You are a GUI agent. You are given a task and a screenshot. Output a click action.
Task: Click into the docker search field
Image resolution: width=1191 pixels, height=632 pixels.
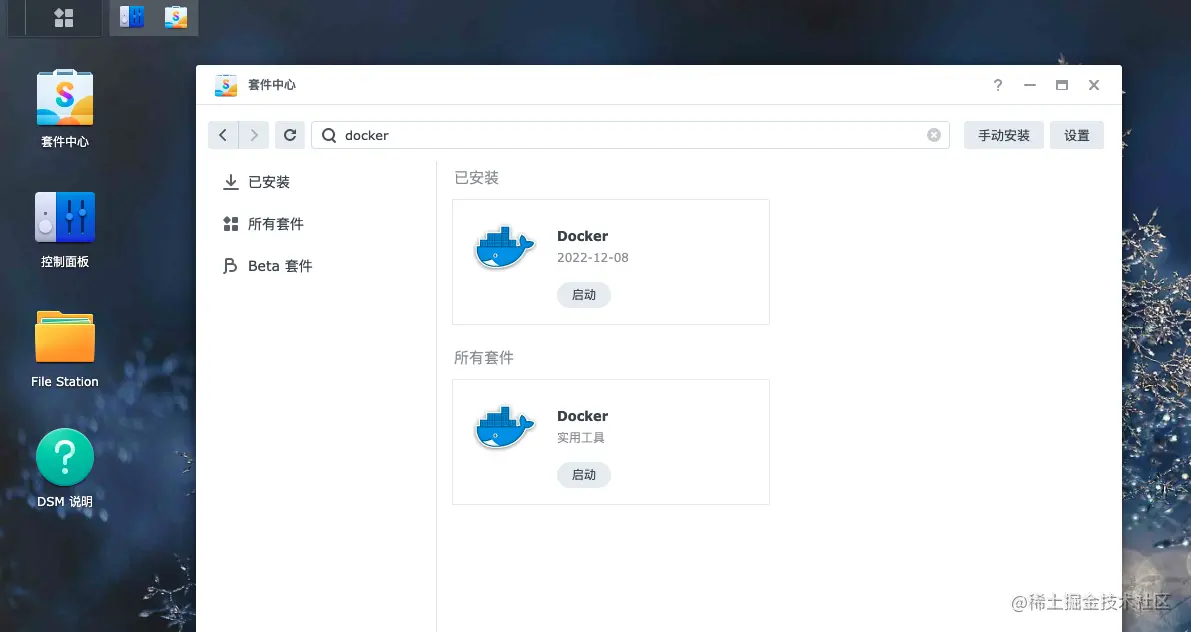coord(630,135)
